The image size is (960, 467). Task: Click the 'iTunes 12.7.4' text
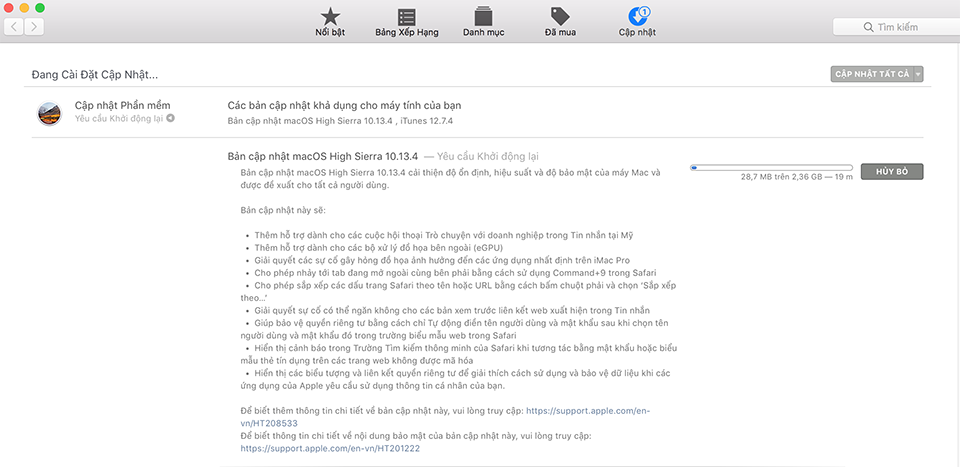(x=427, y=121)
